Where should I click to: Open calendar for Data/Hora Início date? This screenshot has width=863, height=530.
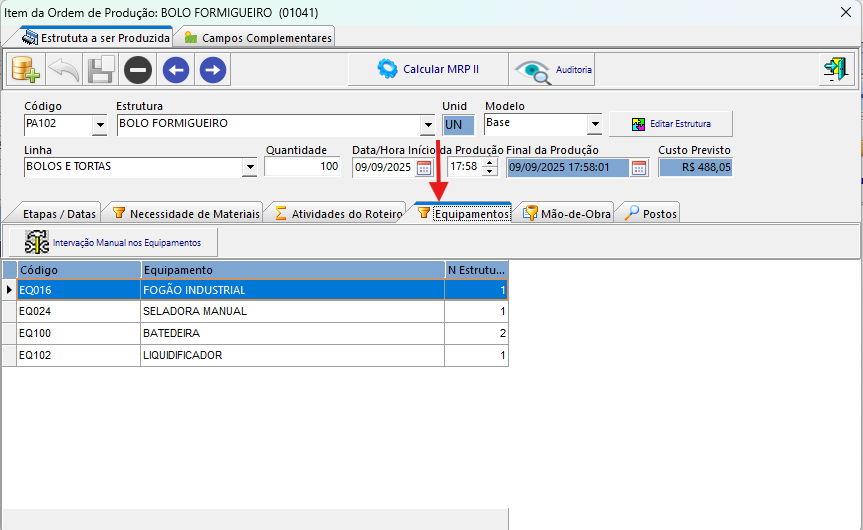(424, 167)
